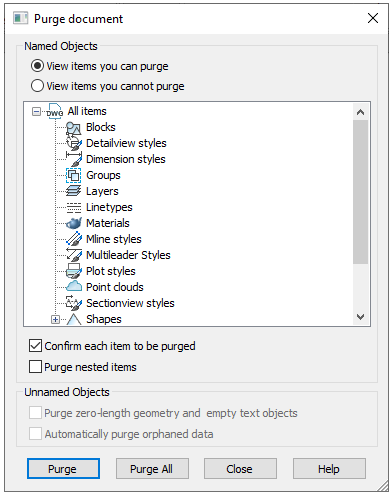This screenshot has width=392, height=499.
Task: Click the Layers stack icon
Action: coord(73,191)
